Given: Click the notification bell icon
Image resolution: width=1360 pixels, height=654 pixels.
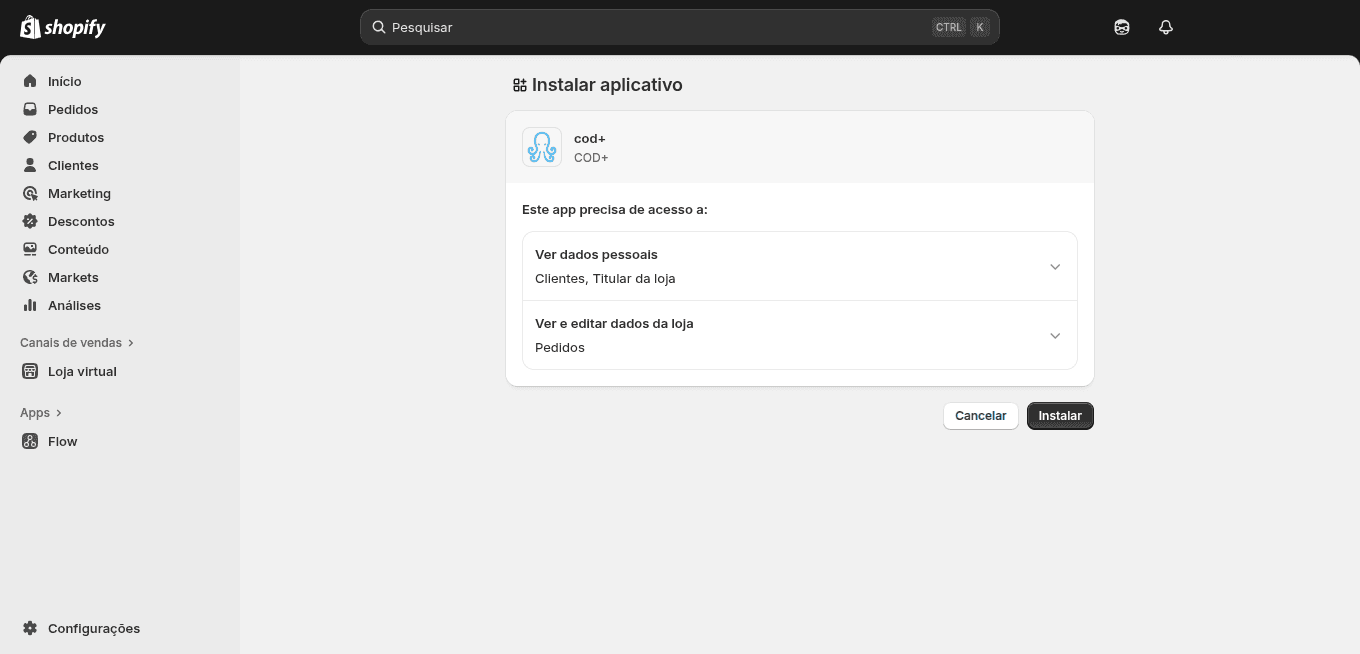Looking at the screenshot, I should 1165,27.
